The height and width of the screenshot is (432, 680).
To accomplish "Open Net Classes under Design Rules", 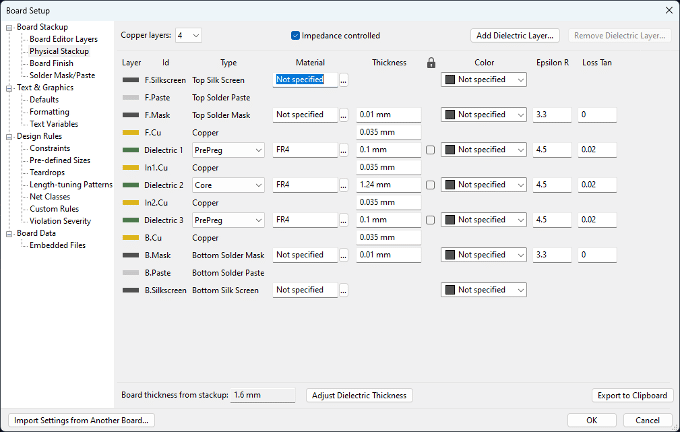I will coord(51,197).
